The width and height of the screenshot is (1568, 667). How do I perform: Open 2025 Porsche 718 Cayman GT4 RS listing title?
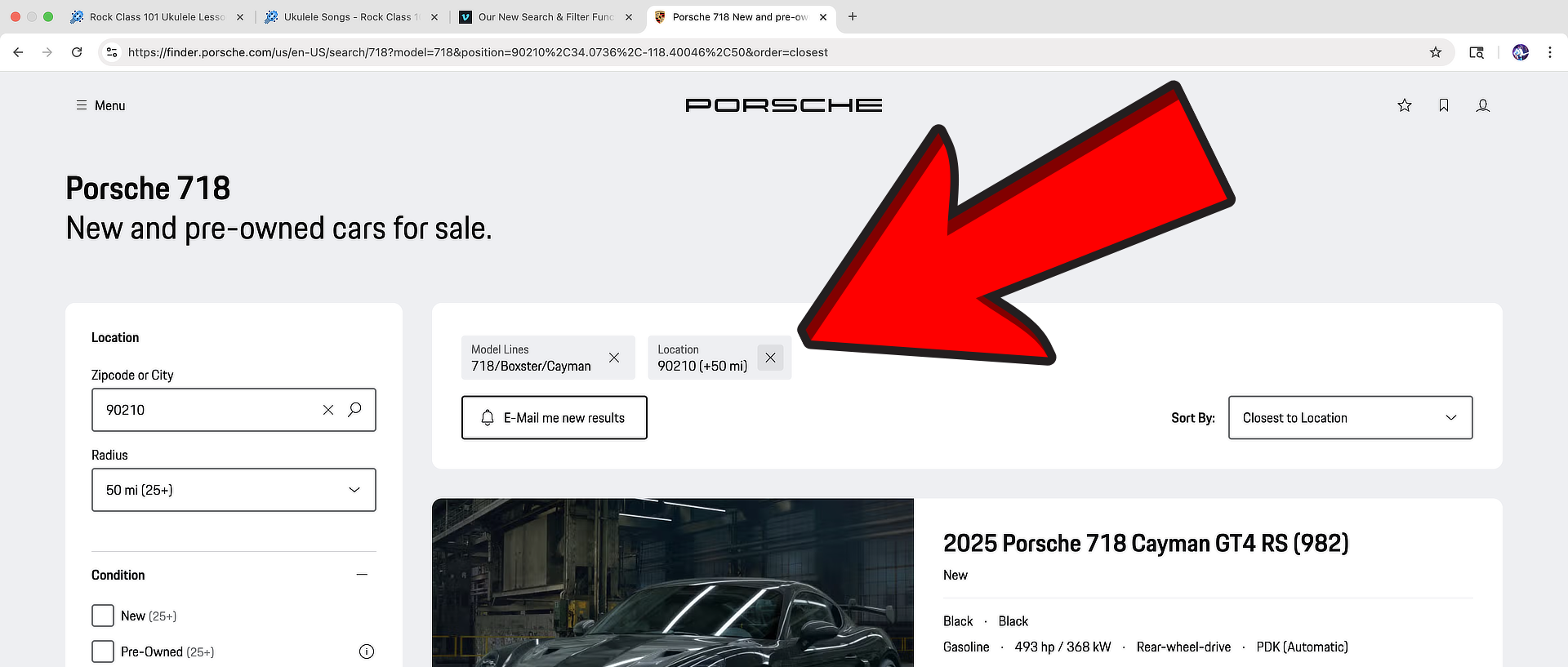click(x=1146, y=544)
